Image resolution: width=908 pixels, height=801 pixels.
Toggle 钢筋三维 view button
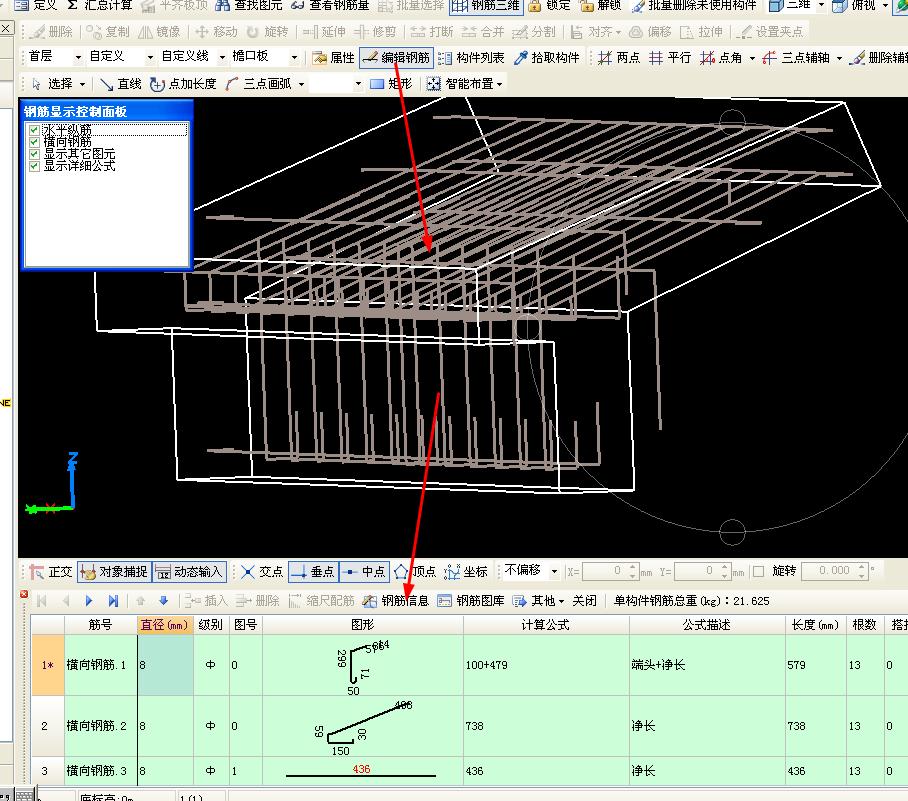pyautogui.click(x=486, y=6)
